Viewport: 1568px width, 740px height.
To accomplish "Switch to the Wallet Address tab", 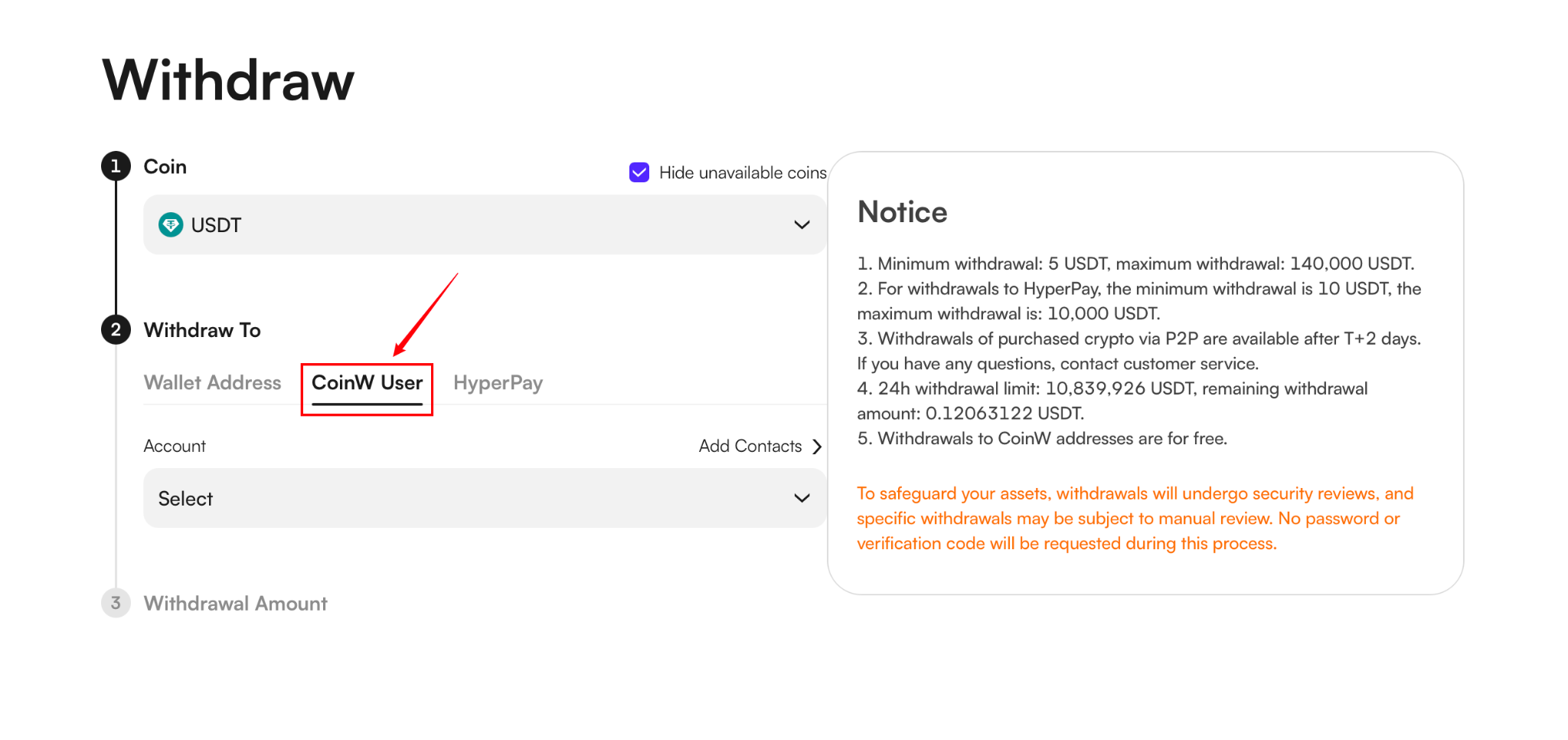I will (x=212, y=382).
